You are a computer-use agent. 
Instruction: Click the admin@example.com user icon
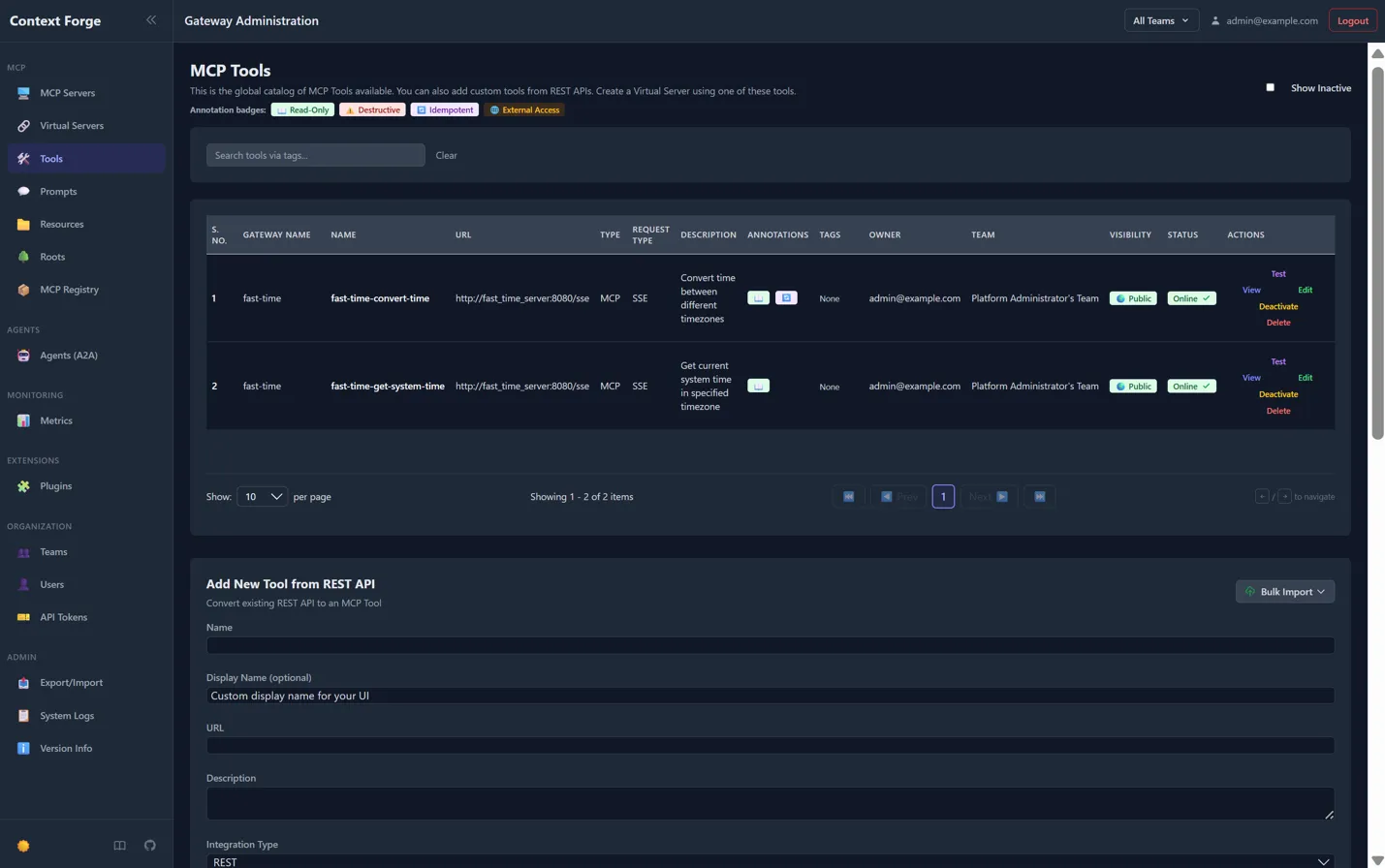click(x=1215, y=20)
